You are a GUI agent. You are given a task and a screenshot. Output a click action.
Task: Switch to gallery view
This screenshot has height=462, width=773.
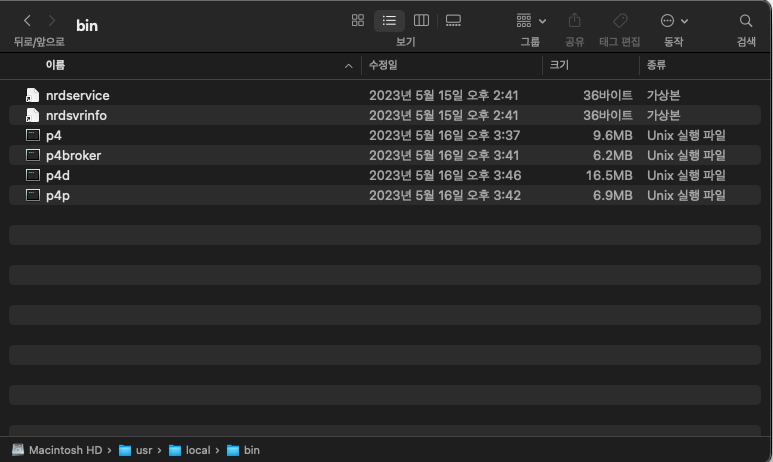pos(453,20)
